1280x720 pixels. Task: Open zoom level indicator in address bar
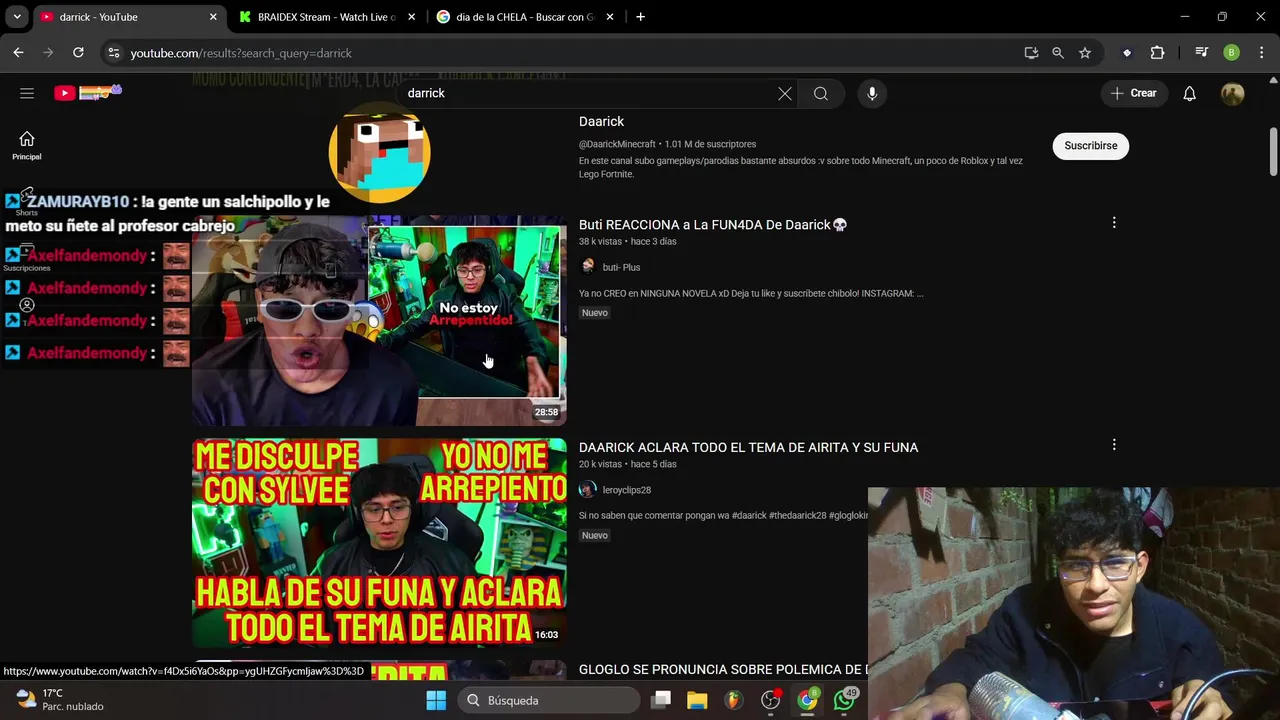click(1058, 53)
